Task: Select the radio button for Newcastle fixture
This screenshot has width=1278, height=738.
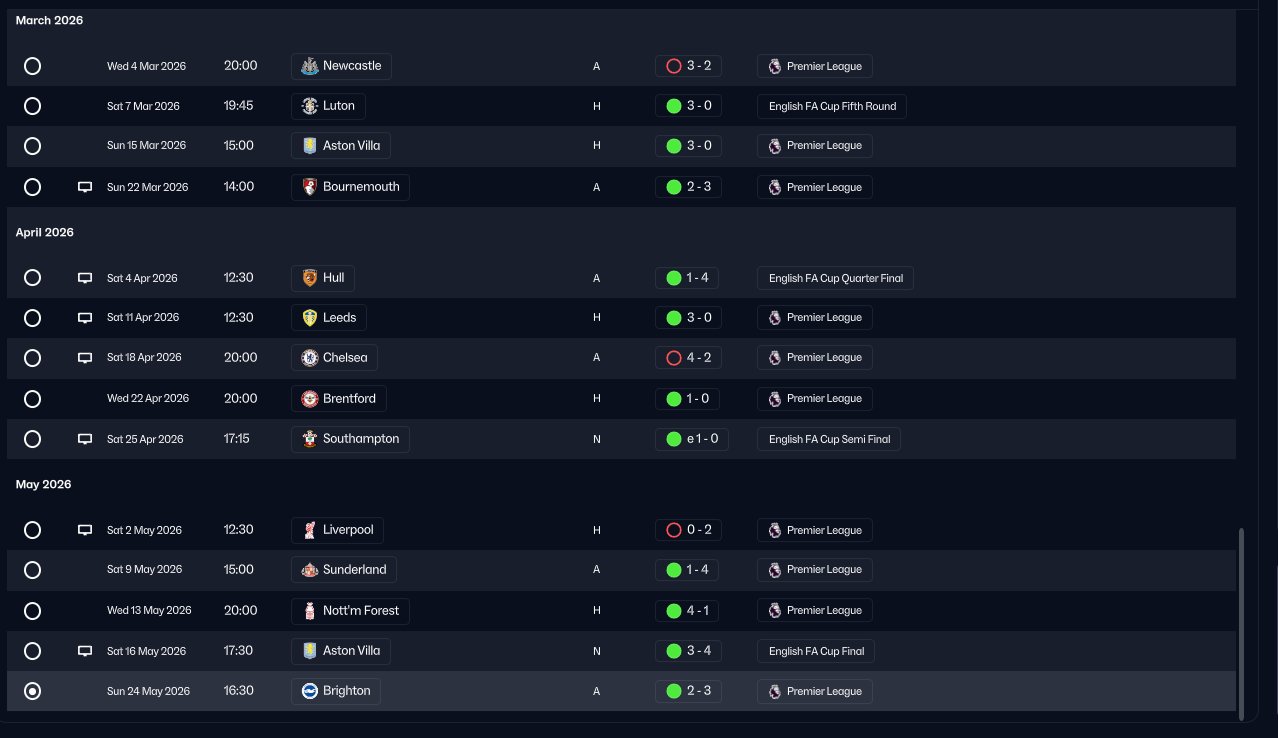Action: click(32, 66)
